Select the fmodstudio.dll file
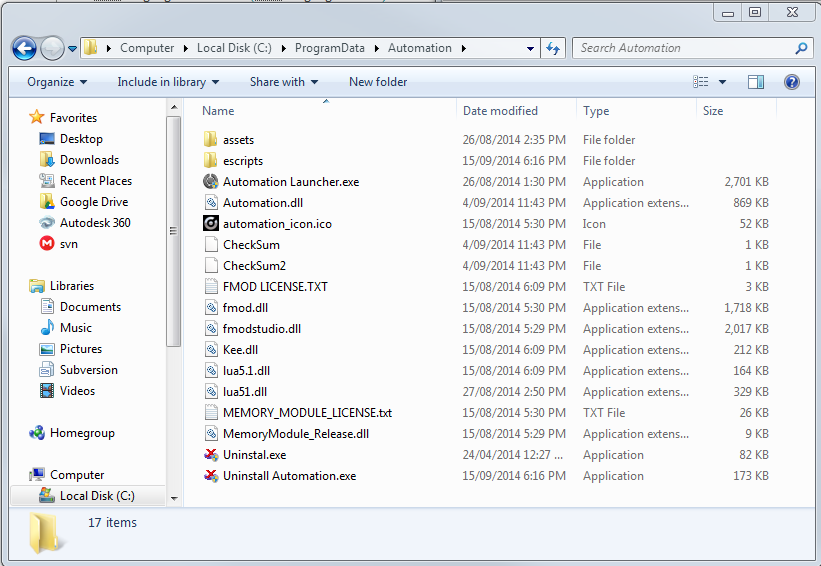Screen dimensions: 821x566 click(262, 329)
